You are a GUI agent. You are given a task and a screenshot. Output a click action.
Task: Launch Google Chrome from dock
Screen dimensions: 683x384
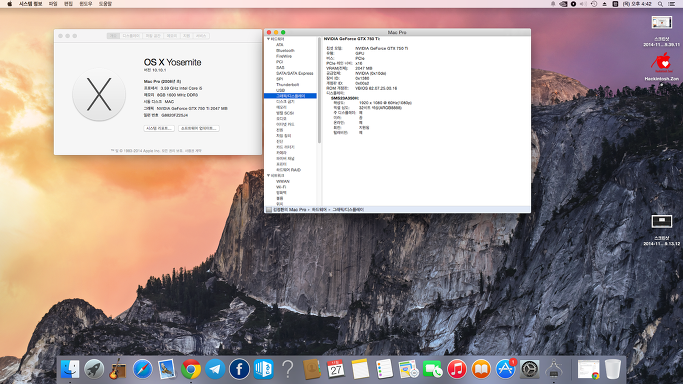click(x=191, y=369)
